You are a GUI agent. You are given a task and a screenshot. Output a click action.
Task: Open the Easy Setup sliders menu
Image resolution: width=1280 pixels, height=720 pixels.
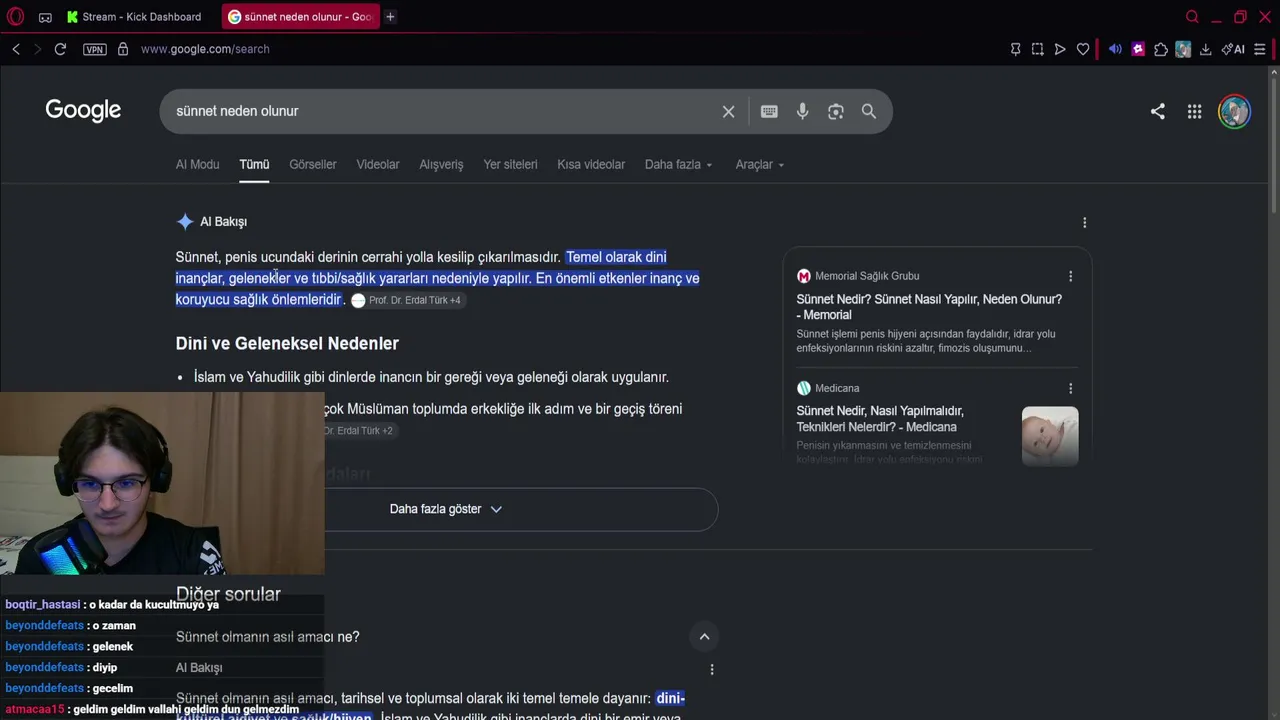click(x=1260, y=49)
